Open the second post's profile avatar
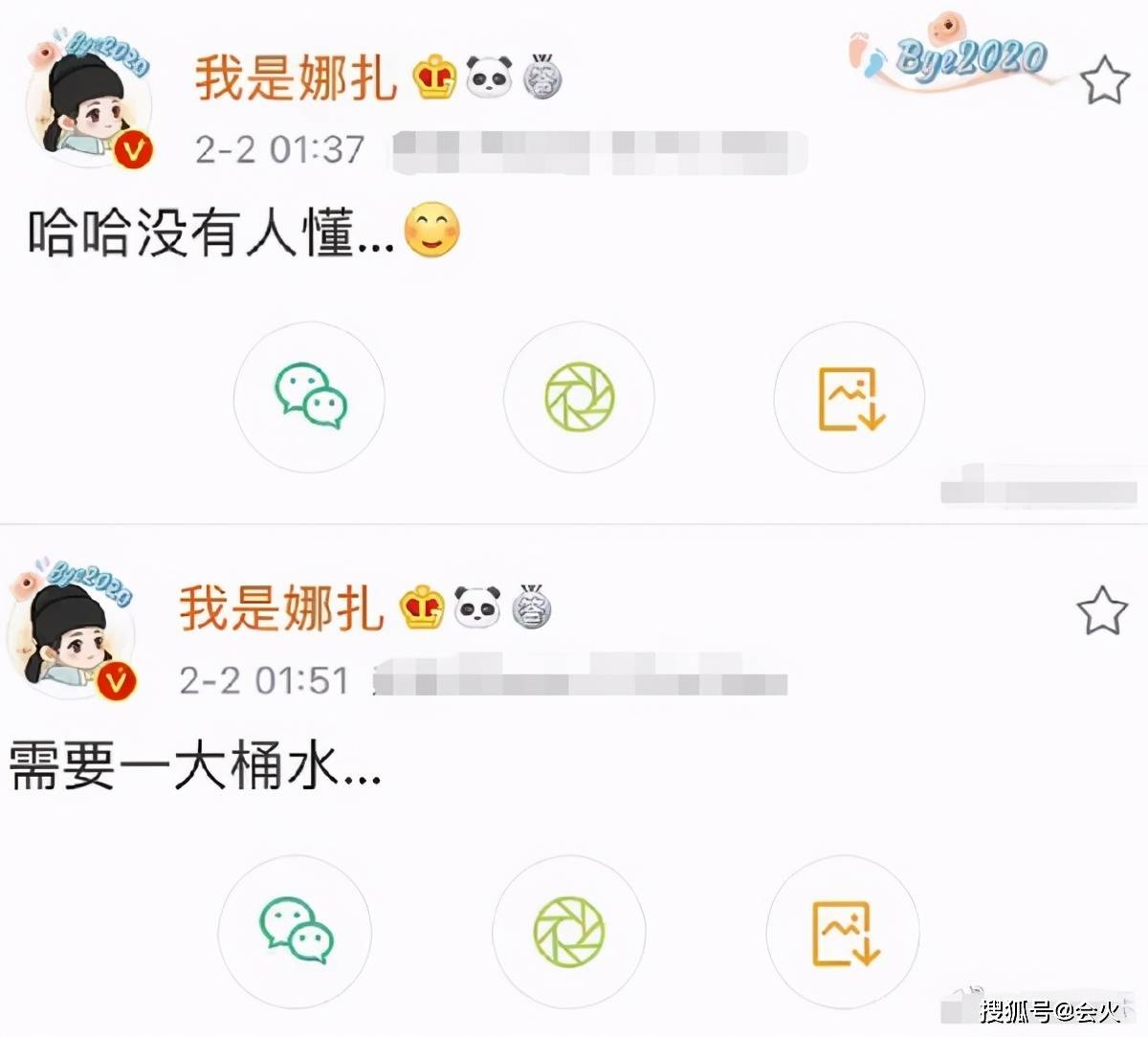Screen dimensions: 1148x1037 [73, 628]
